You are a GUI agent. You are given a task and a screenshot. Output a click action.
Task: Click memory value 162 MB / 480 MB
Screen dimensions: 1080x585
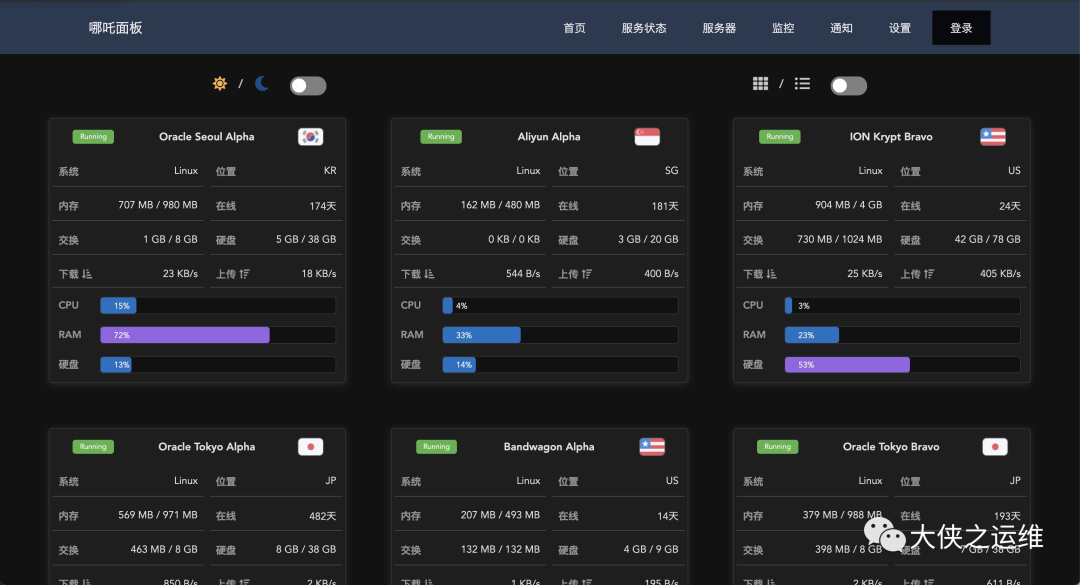500,205
